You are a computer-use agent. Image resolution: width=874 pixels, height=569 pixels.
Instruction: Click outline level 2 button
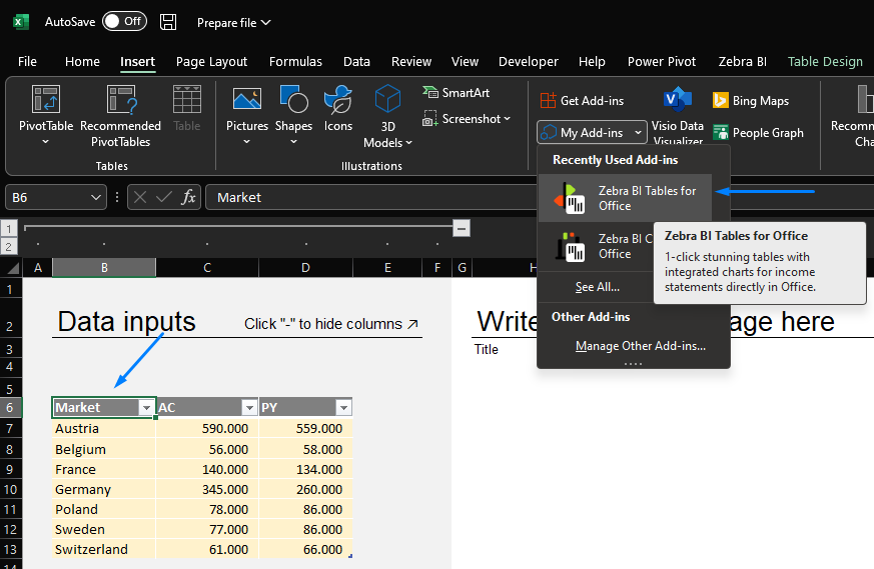point(9,246)
